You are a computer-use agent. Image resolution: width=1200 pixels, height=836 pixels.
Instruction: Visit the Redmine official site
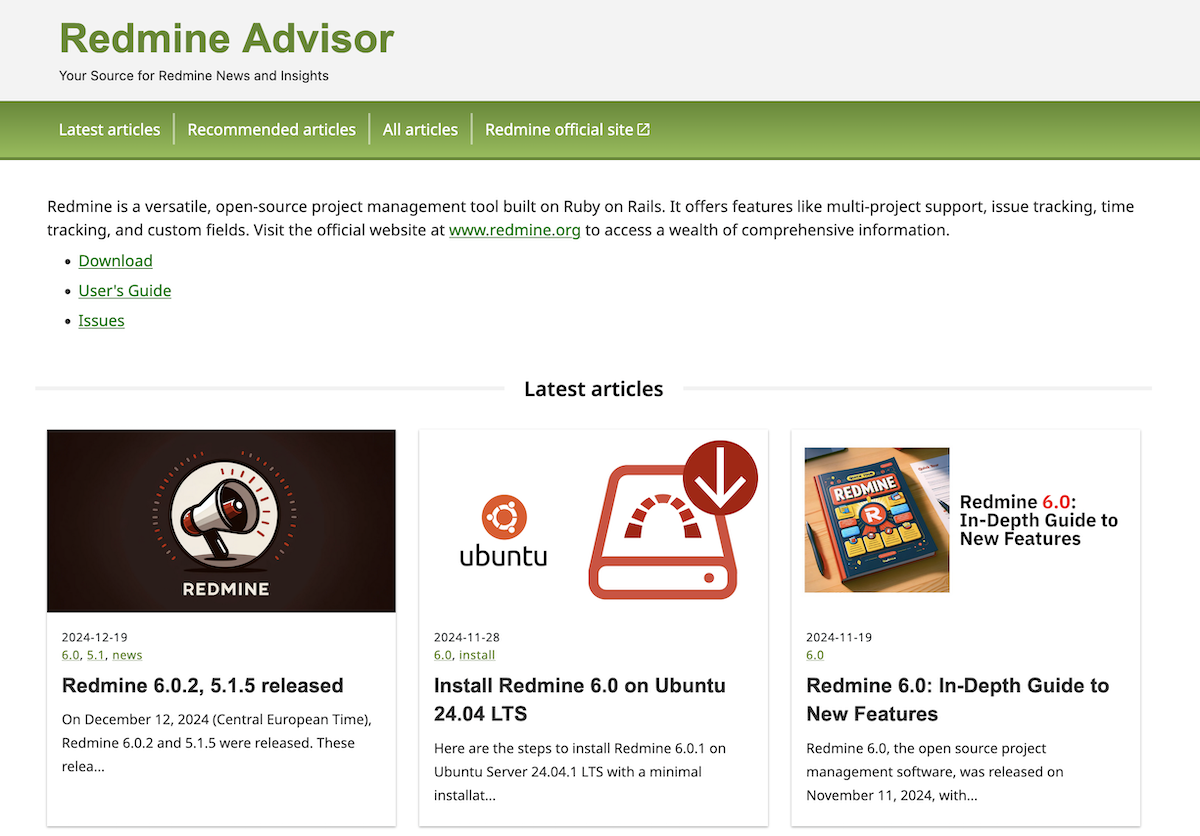click(558, 129)
